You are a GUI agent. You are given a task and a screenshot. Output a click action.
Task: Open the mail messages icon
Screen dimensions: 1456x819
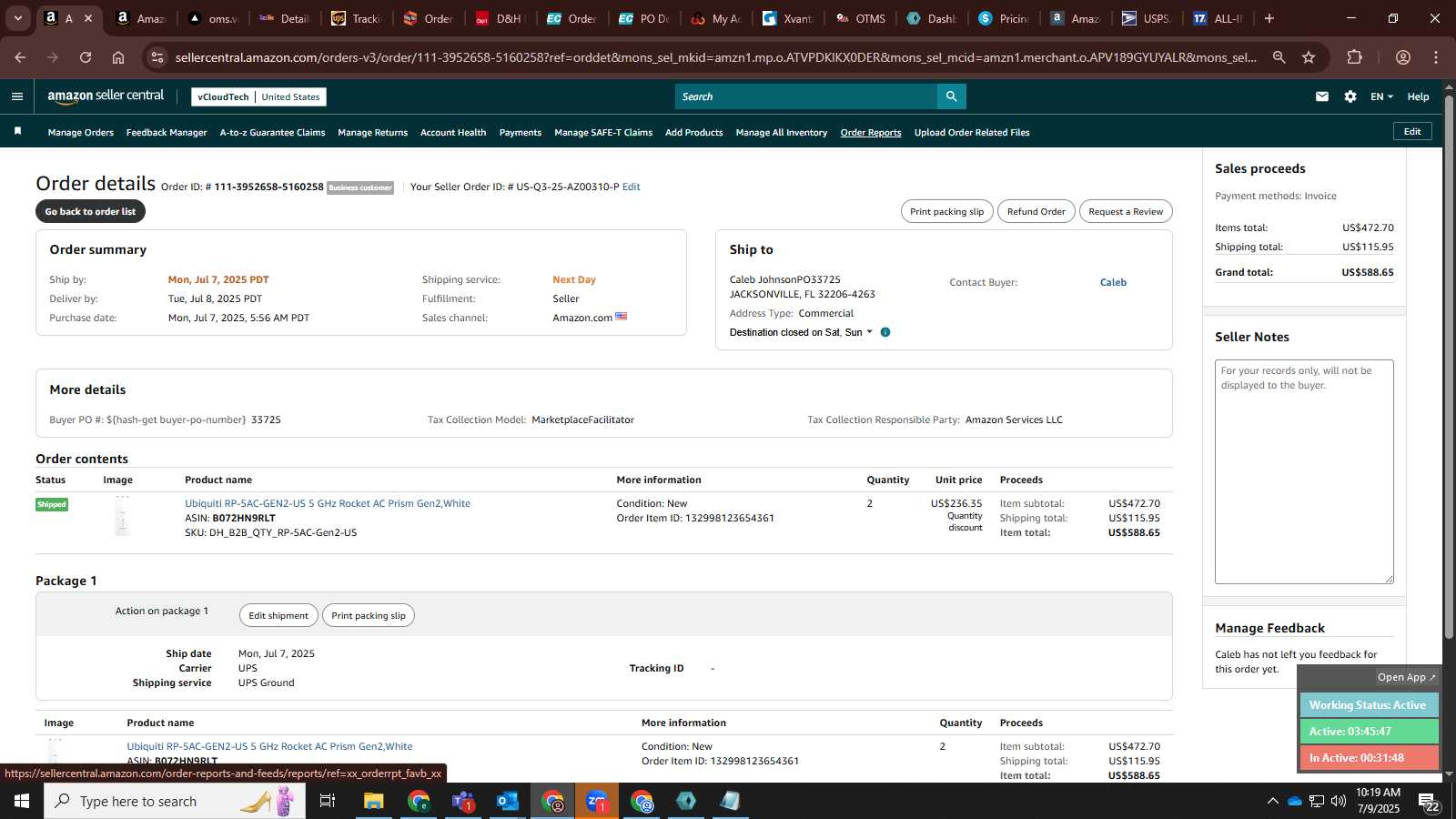[x=1322, y=96]
